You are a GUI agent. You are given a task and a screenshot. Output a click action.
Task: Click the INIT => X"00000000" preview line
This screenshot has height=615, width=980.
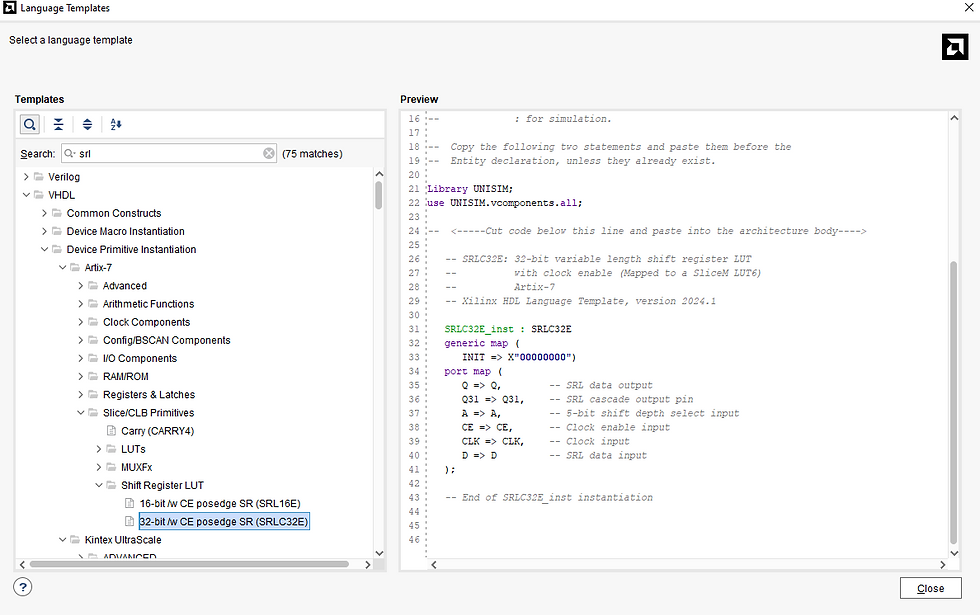coord(519,357)
